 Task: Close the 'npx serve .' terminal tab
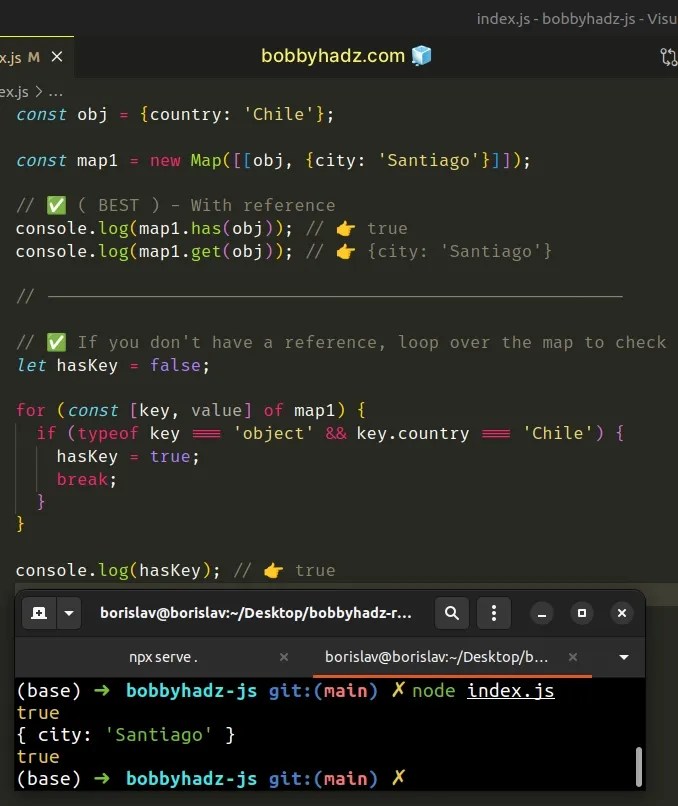(x=284, y=657)
